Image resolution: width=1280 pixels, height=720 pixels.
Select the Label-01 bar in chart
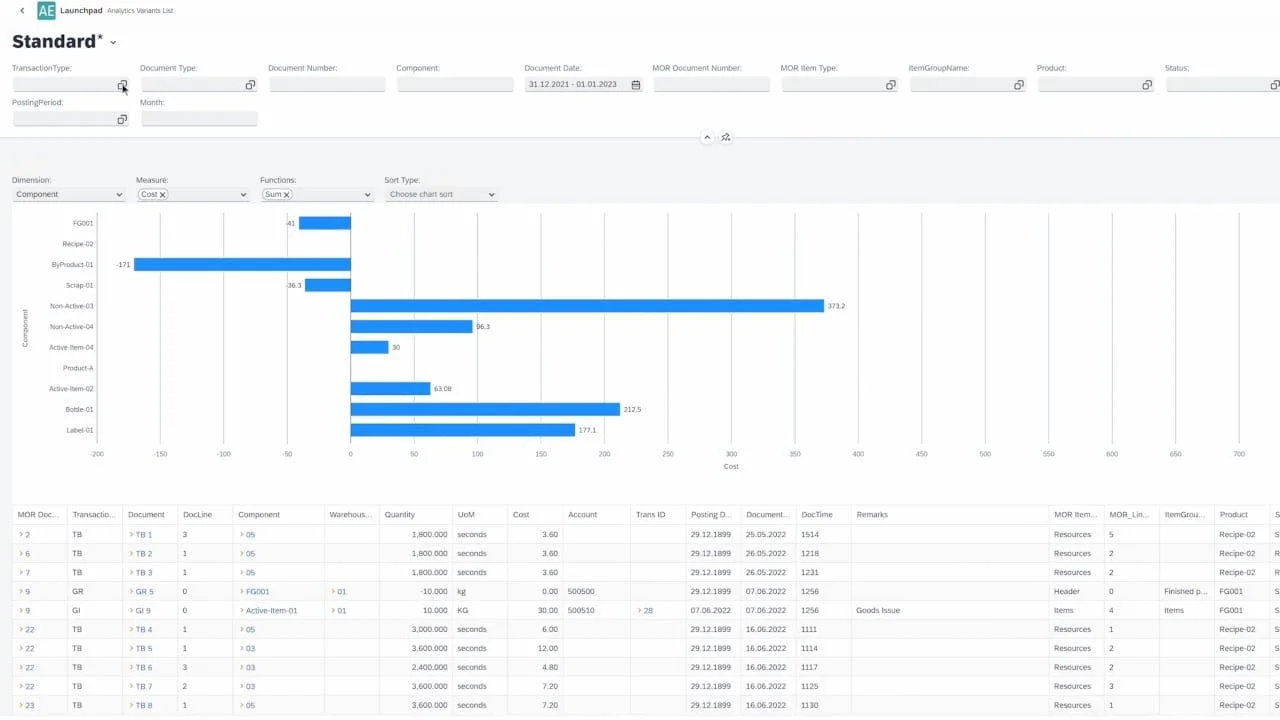pyautogui.click(x=463, y=430)
